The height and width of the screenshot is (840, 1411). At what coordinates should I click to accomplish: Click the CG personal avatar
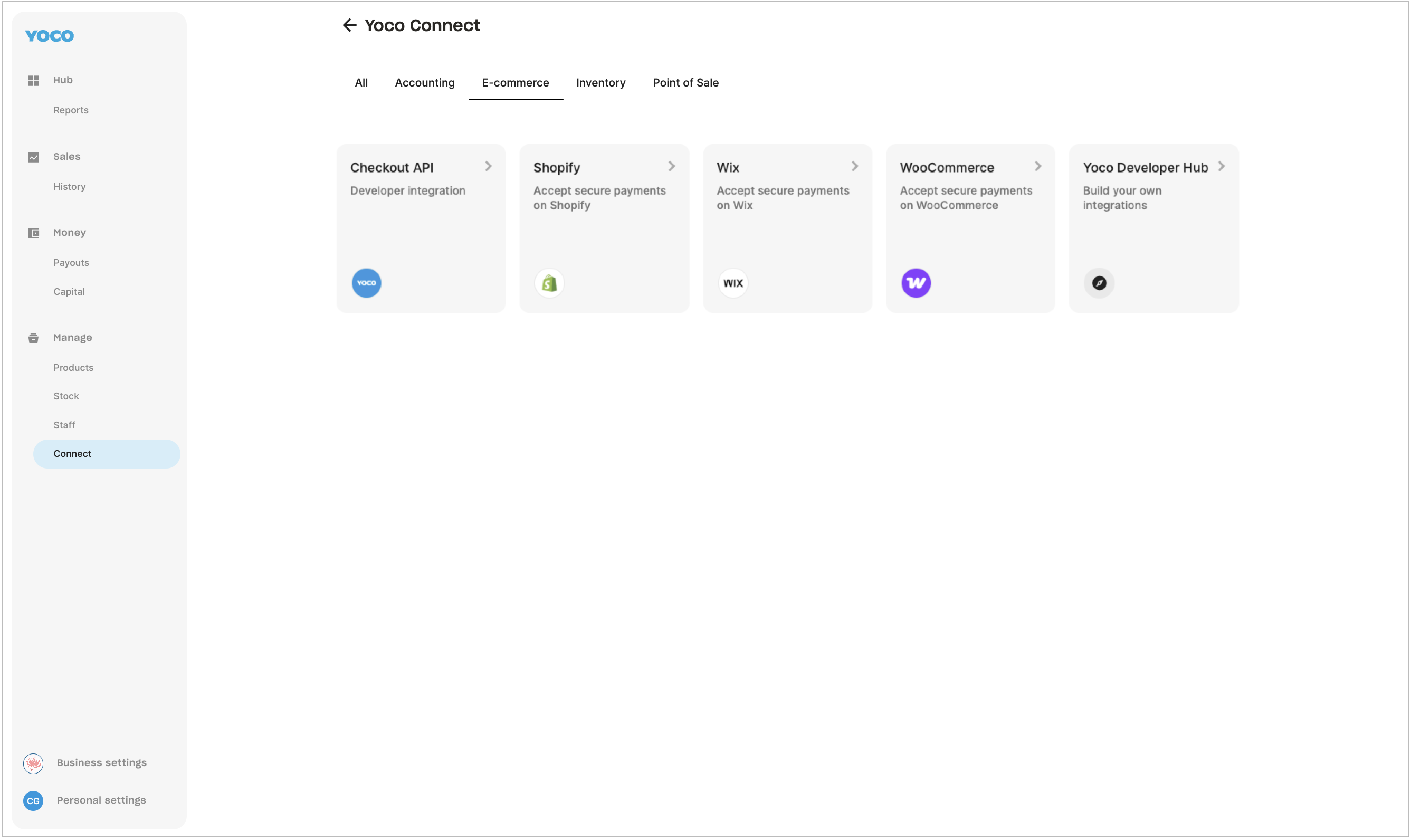(x=33, y=801)
